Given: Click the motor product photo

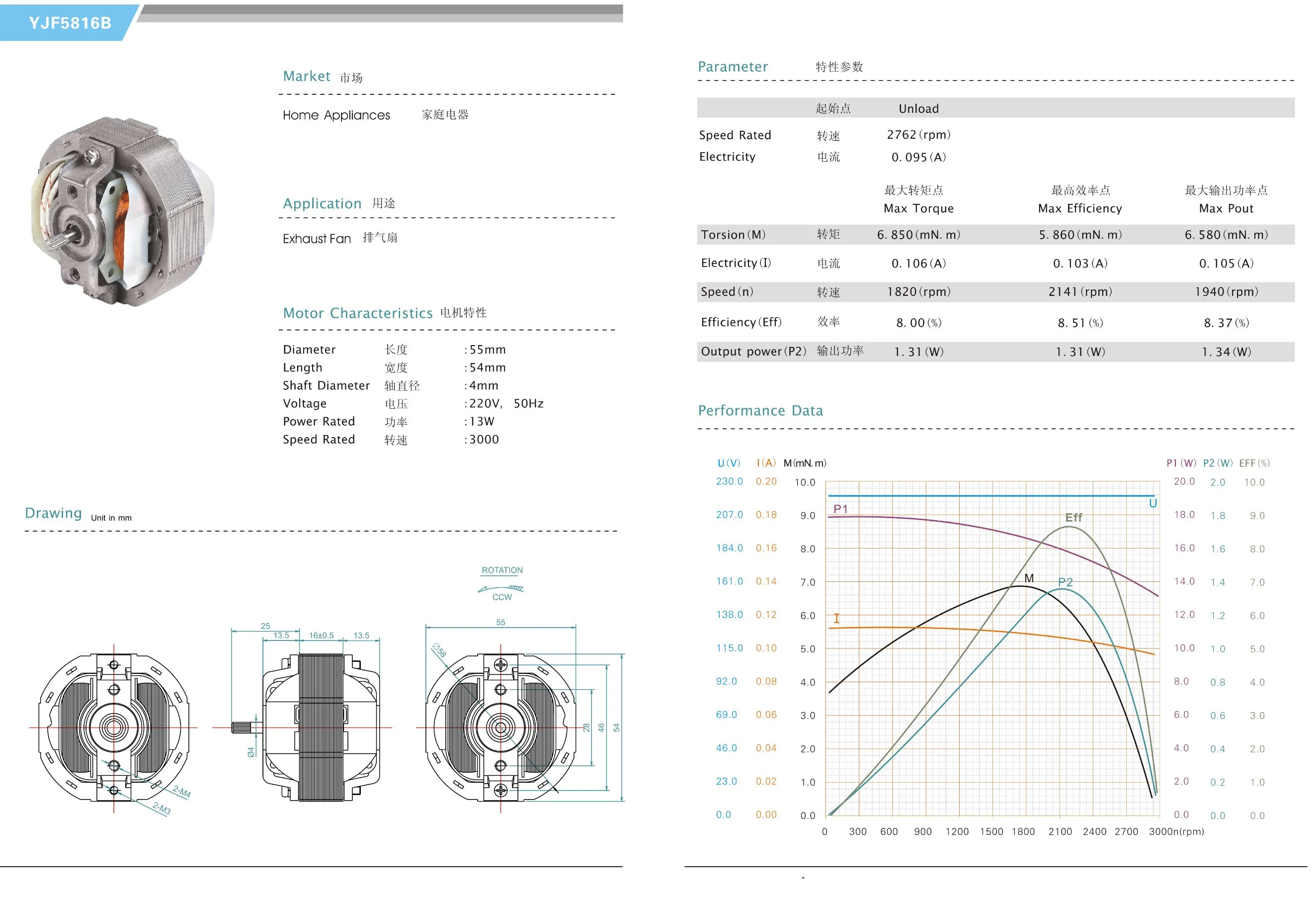Looking at the screenshot, I should coord(123,211).
